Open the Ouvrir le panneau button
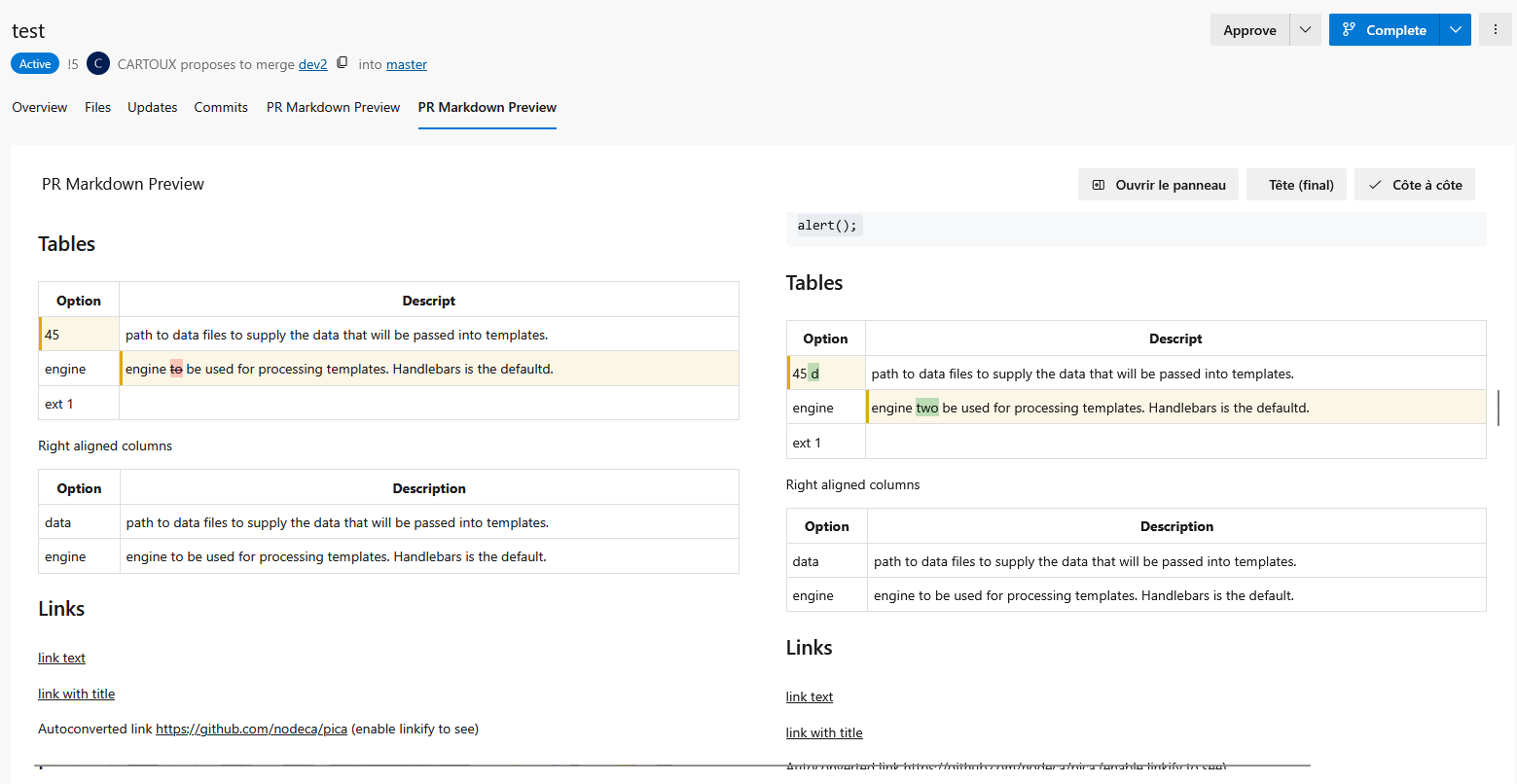 pos(1158,185)
